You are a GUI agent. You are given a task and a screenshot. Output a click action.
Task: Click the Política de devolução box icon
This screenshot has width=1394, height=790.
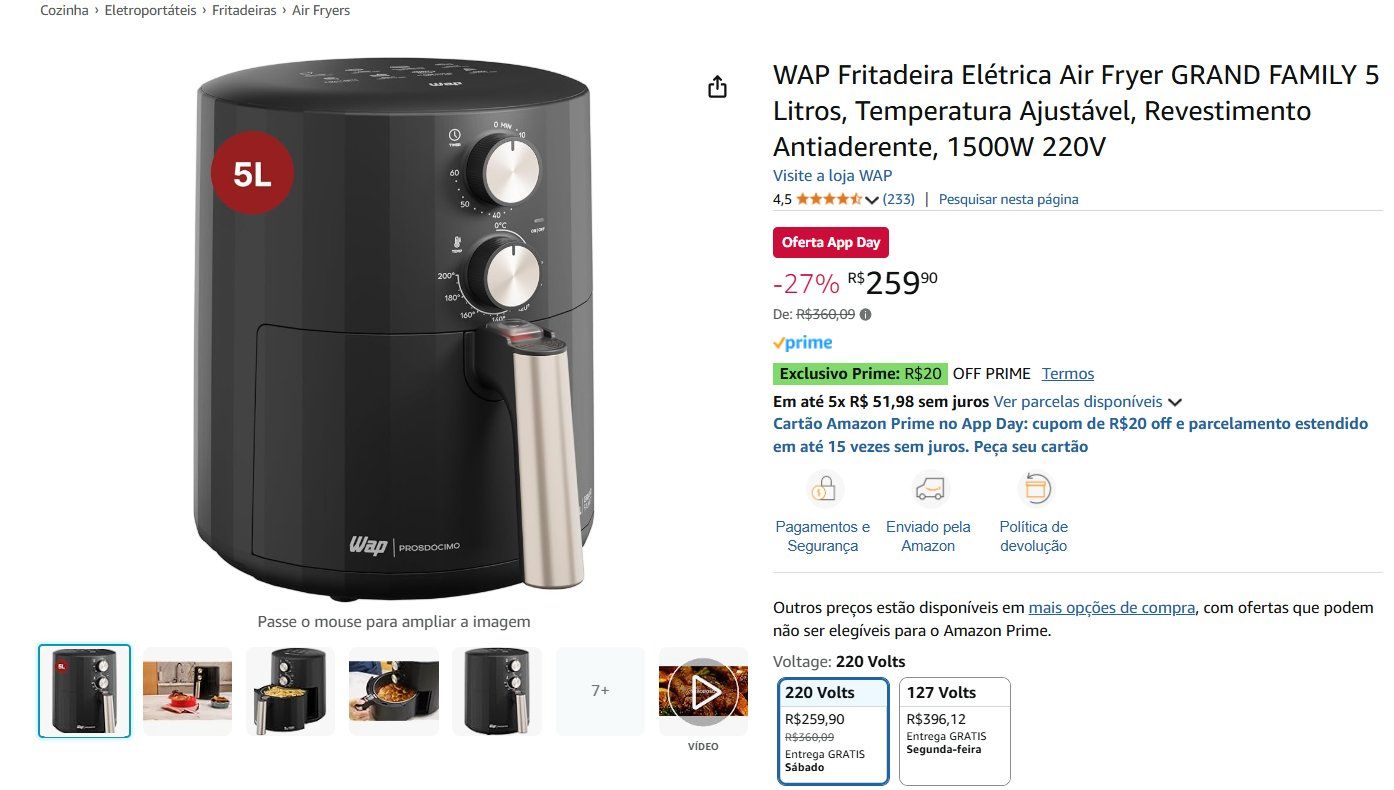1035,489
